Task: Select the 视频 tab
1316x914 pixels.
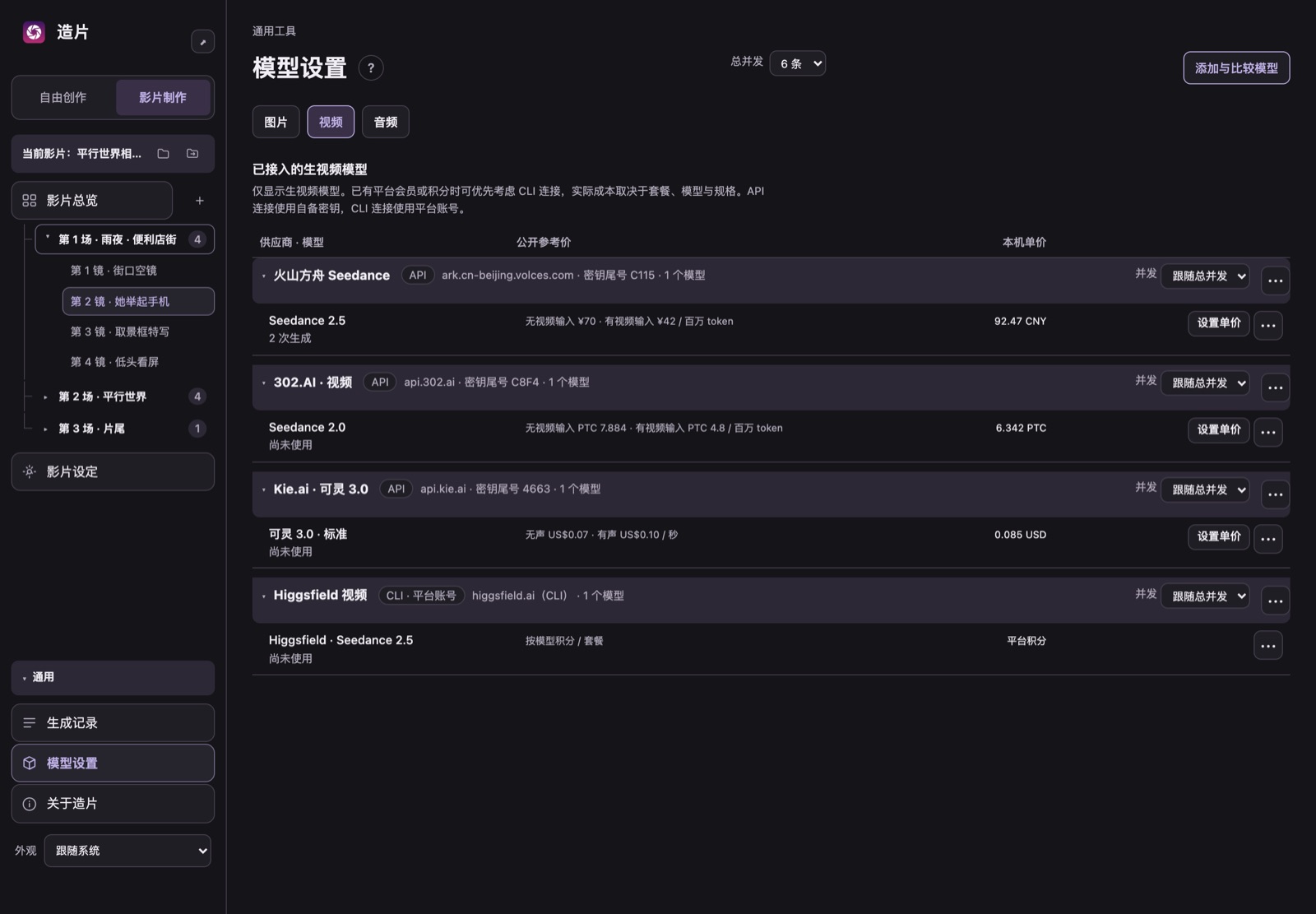Action: tap(331, 122)
